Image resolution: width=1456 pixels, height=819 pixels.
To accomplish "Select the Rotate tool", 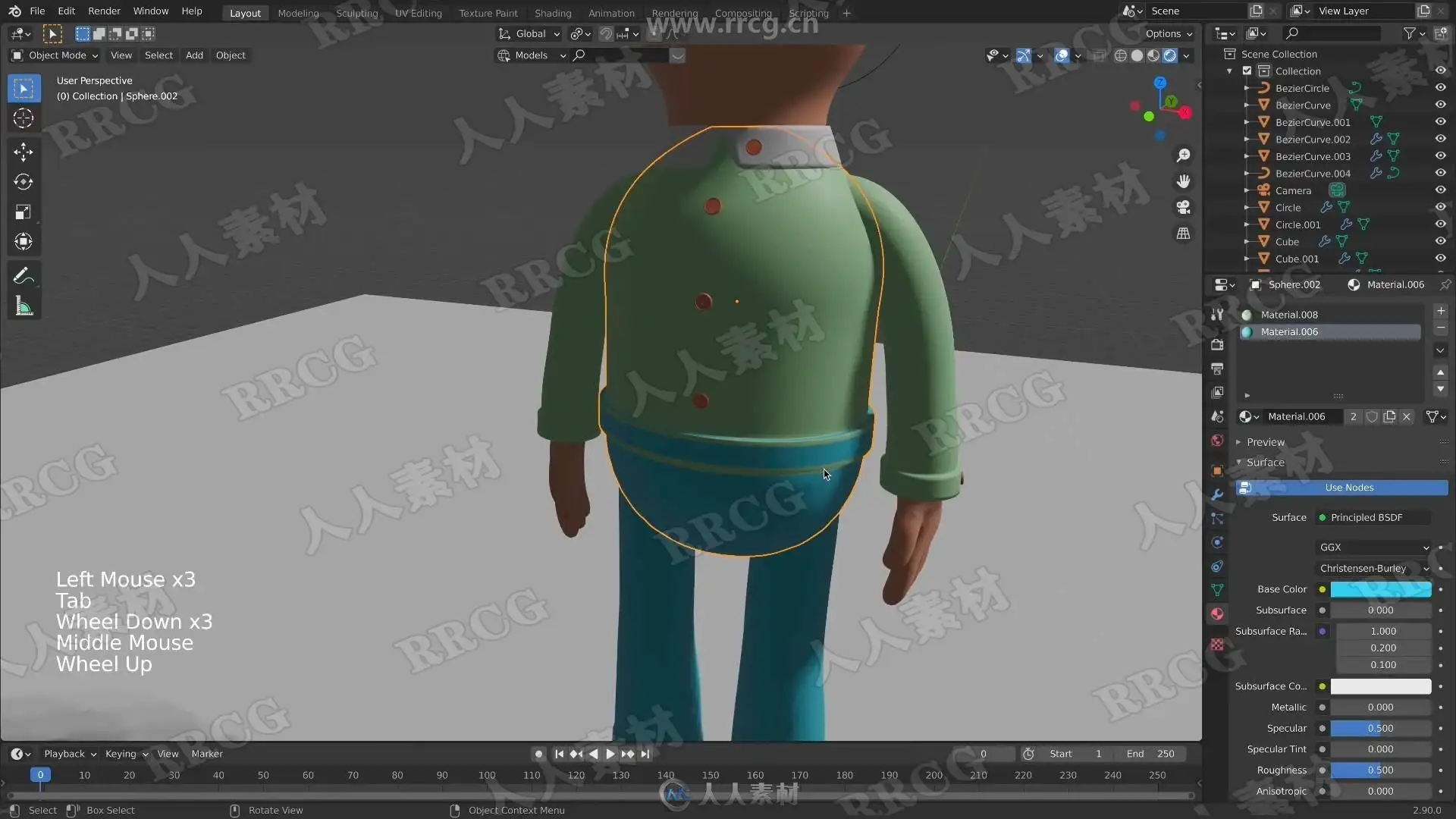I will click(x=24, y=182).
